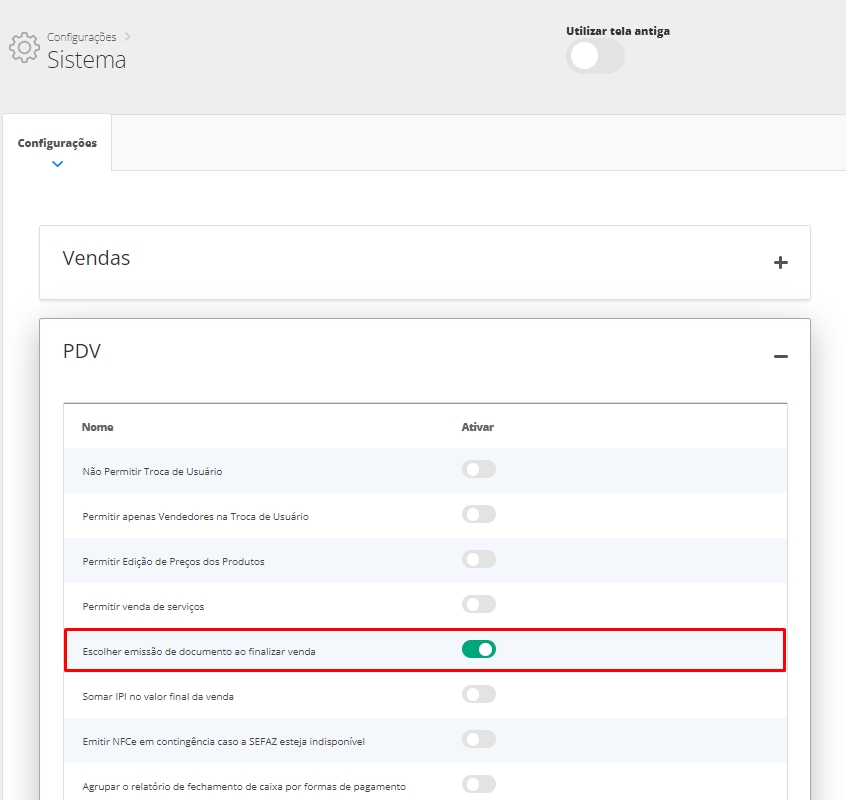
Task: Enable Não Permitir Troca de Usuário
Action: [479, 470]
